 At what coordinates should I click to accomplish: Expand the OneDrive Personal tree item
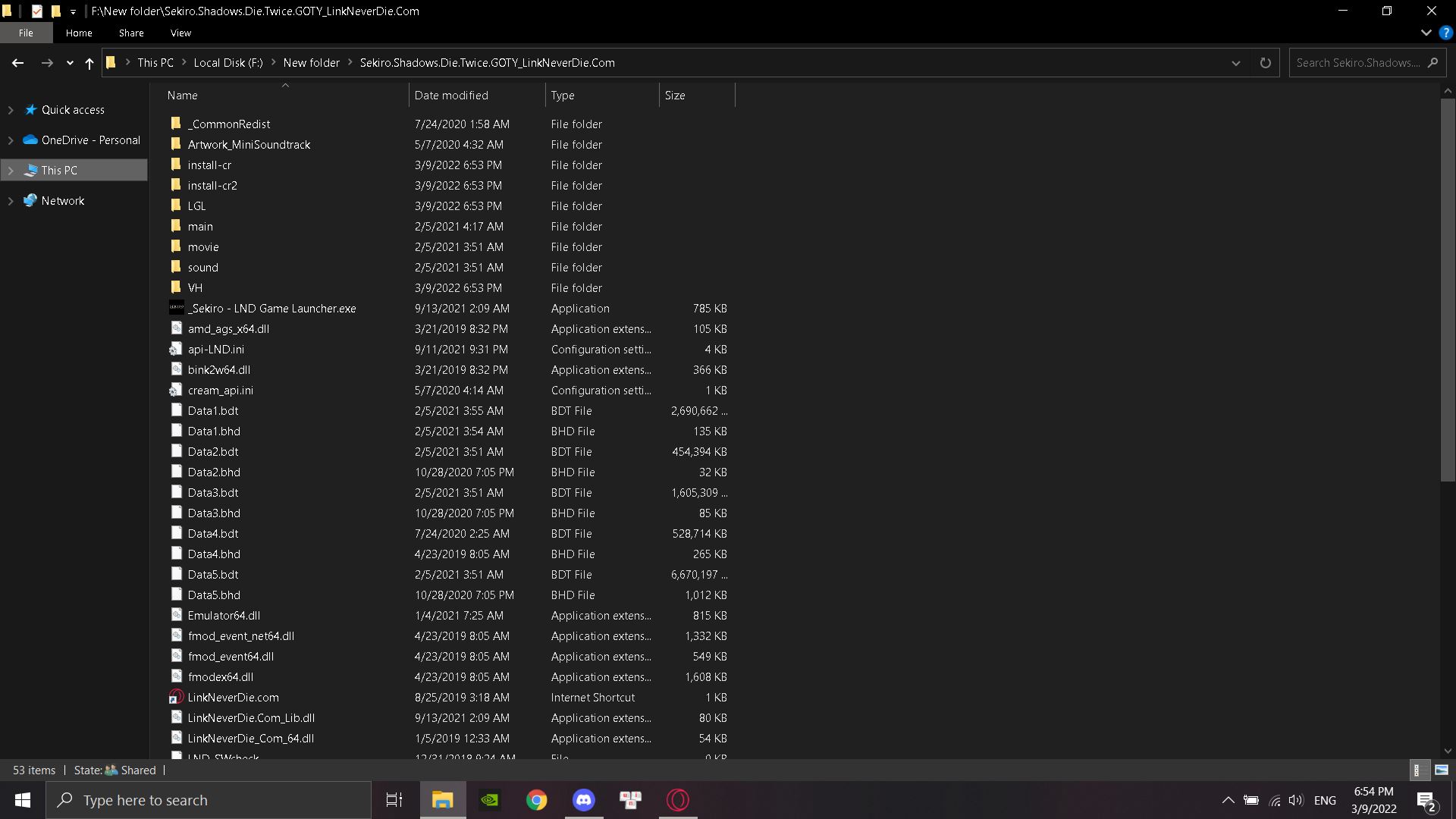click(9, 139)
